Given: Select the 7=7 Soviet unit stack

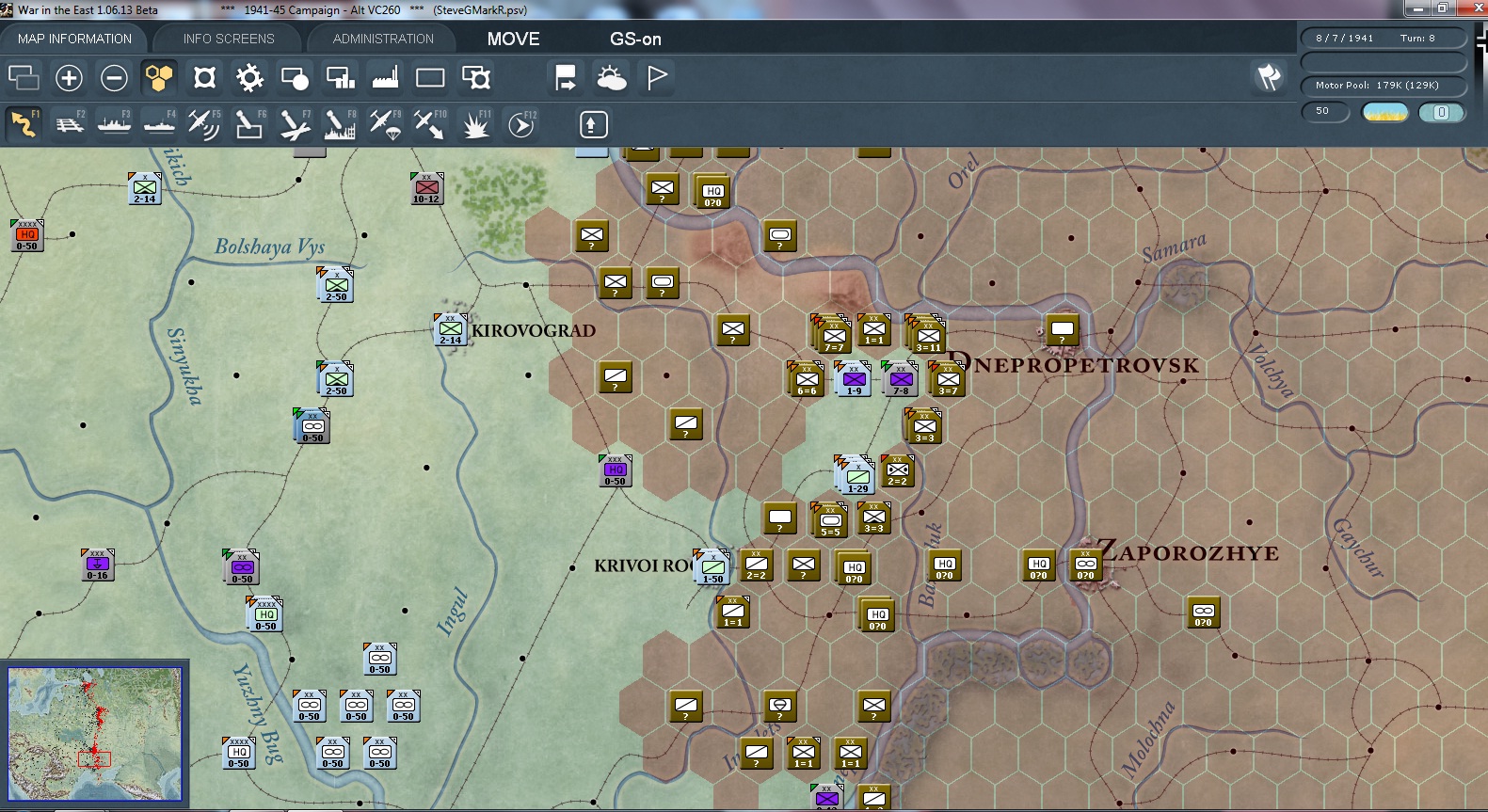Looking at the screenshot, I should (833, 334).
